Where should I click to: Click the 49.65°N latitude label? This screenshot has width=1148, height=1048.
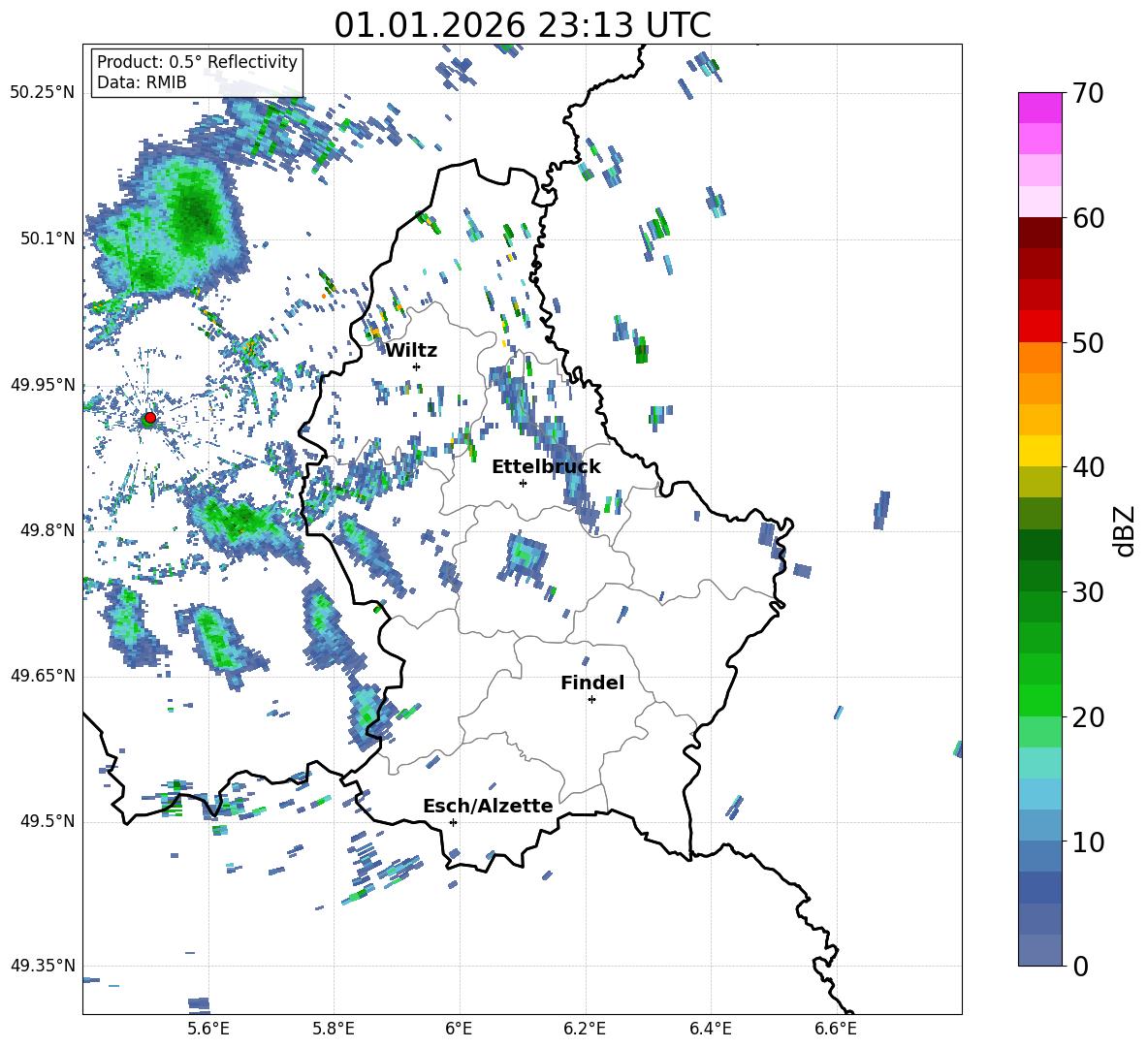point(43,676)
